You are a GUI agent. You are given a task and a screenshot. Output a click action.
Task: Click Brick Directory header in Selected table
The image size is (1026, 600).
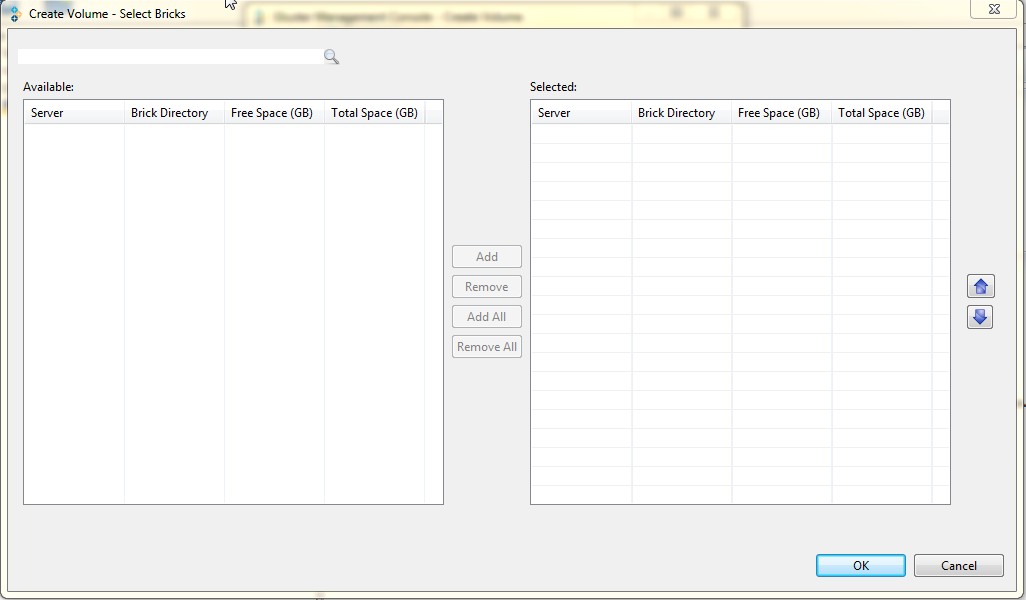pos(681,113)
